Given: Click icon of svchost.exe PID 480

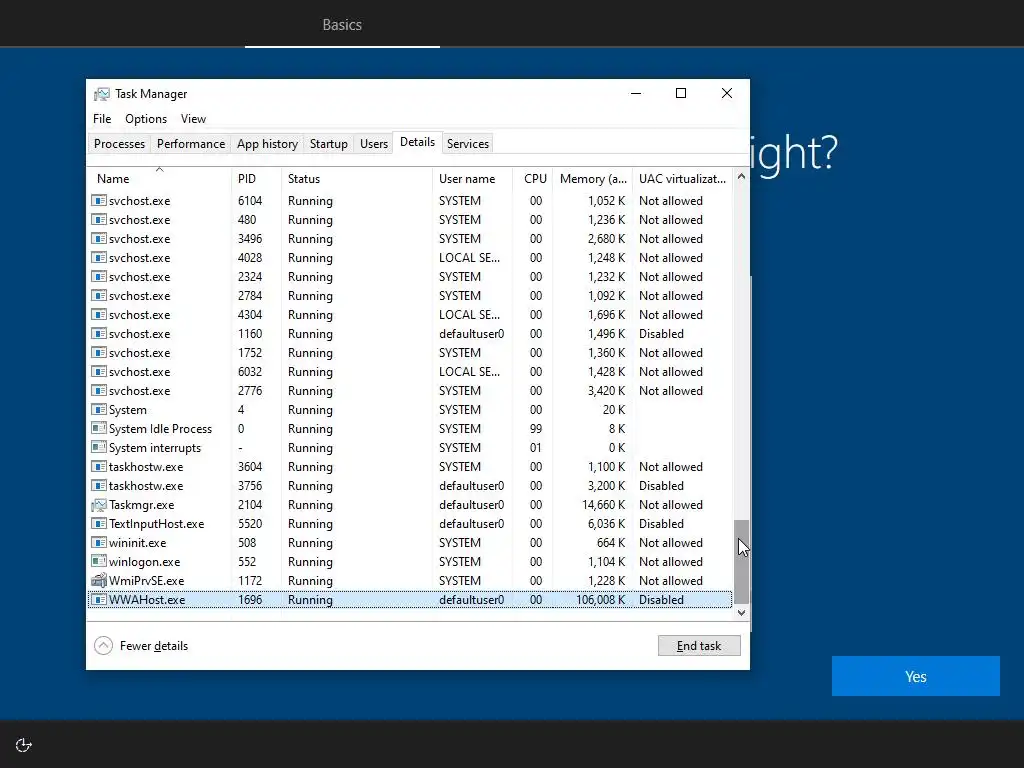Looking at the screenshot, I should (x=99, y=219).
